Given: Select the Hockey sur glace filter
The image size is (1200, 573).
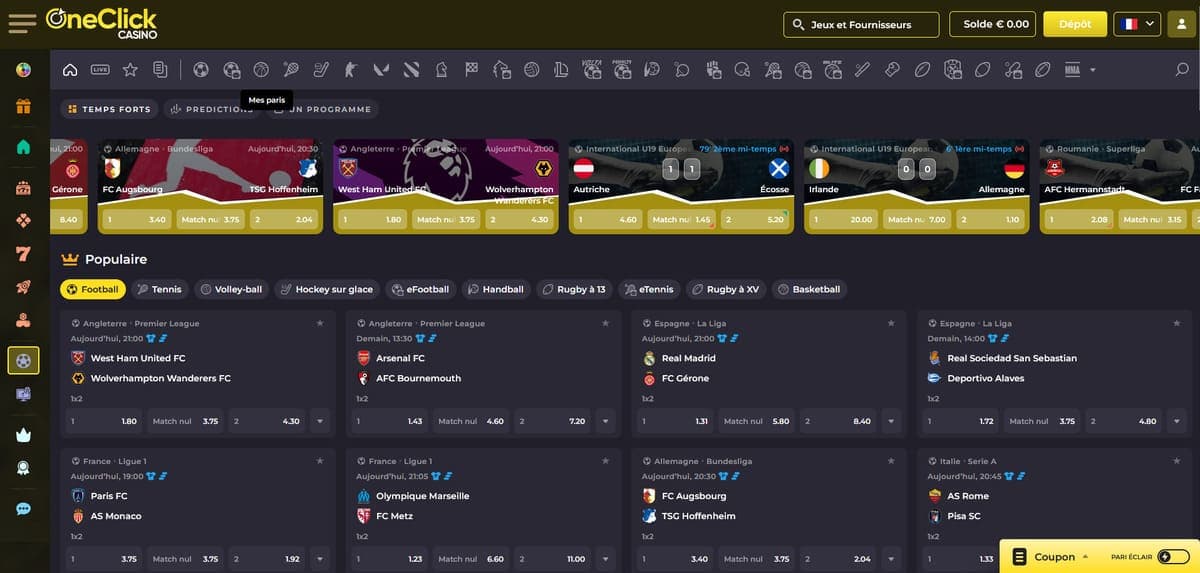Looking at the screenshot, I should (x=326, y=289).
